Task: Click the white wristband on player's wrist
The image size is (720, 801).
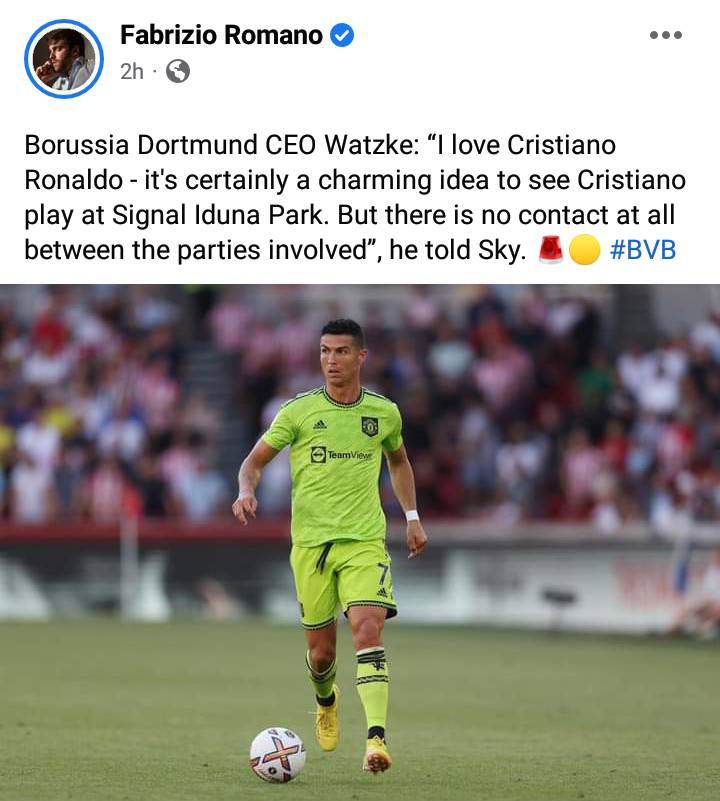Action: pos(412,515)
